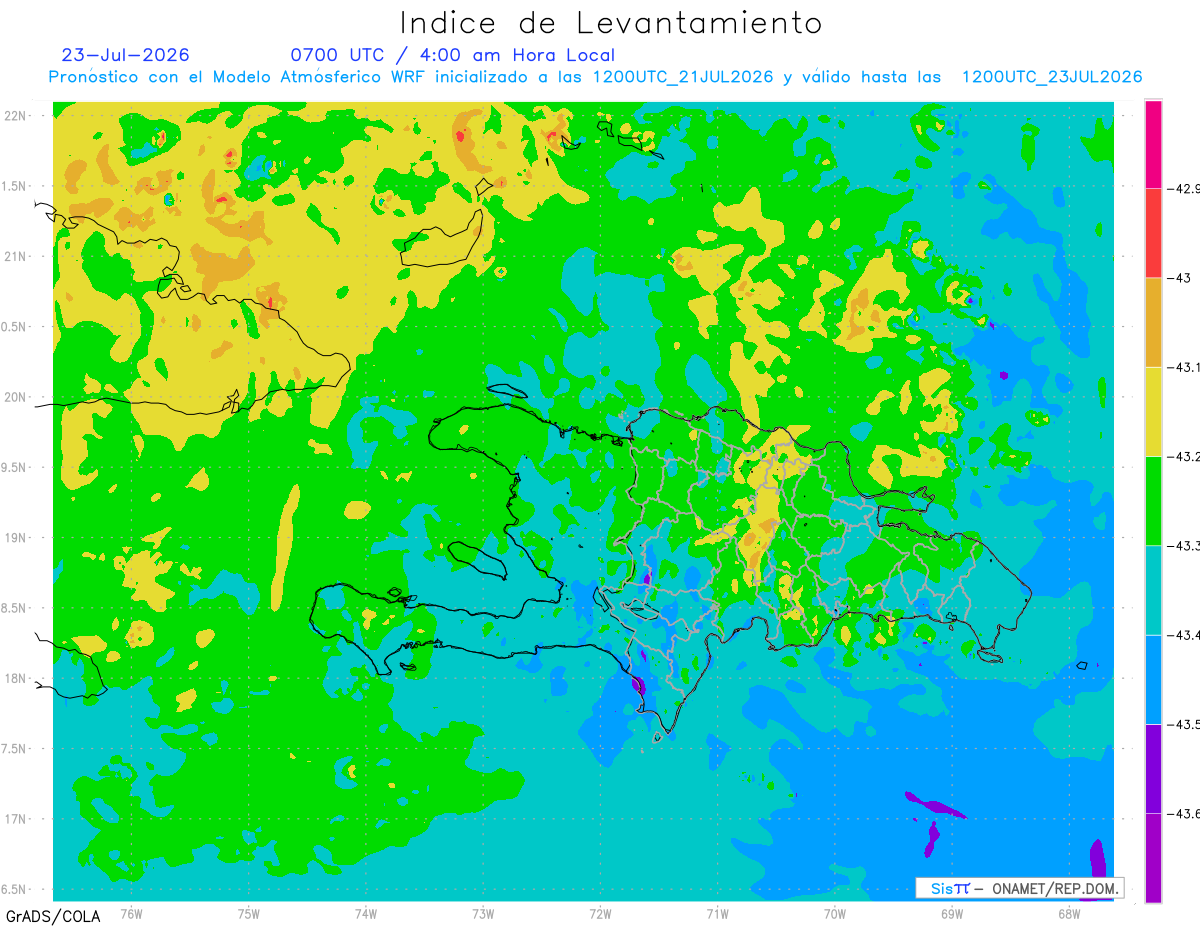The image size is (1200, 927).
Task: Click the legend value "-43.4"
Action: pyautogui.click(x=1185, y=635)
